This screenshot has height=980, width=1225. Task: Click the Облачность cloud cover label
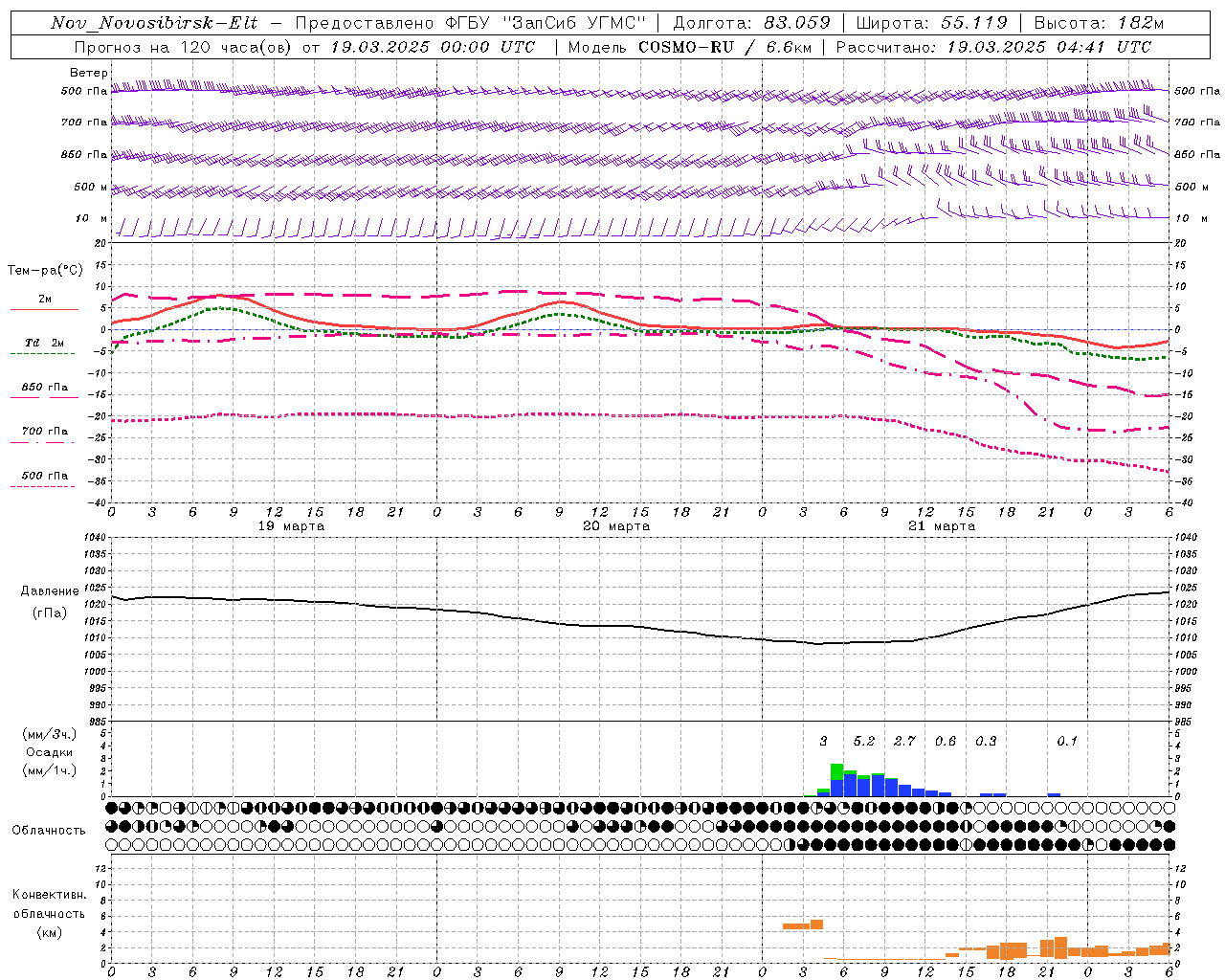pos(49,831)
